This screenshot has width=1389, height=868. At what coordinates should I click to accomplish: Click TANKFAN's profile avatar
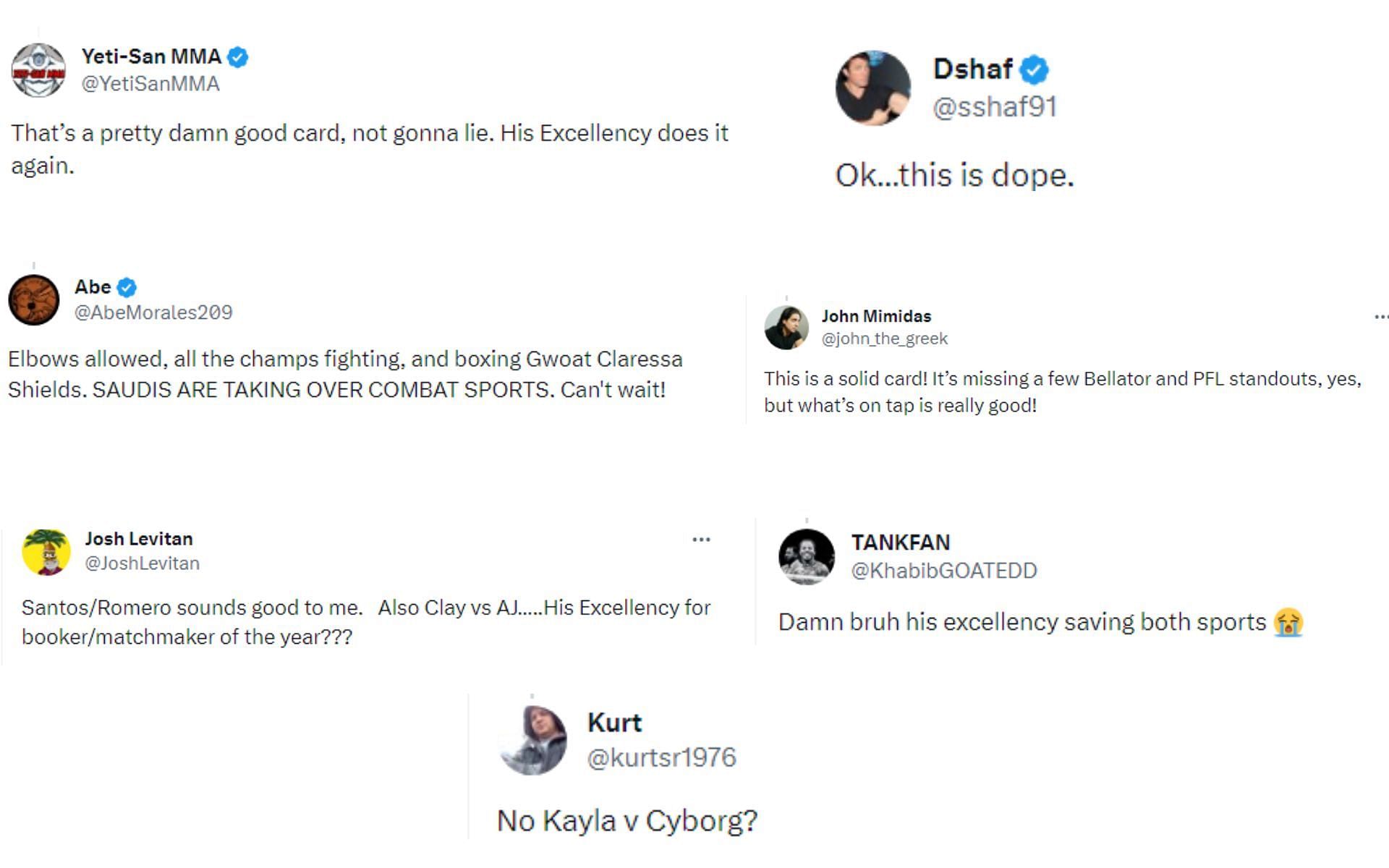coord(807,556)
